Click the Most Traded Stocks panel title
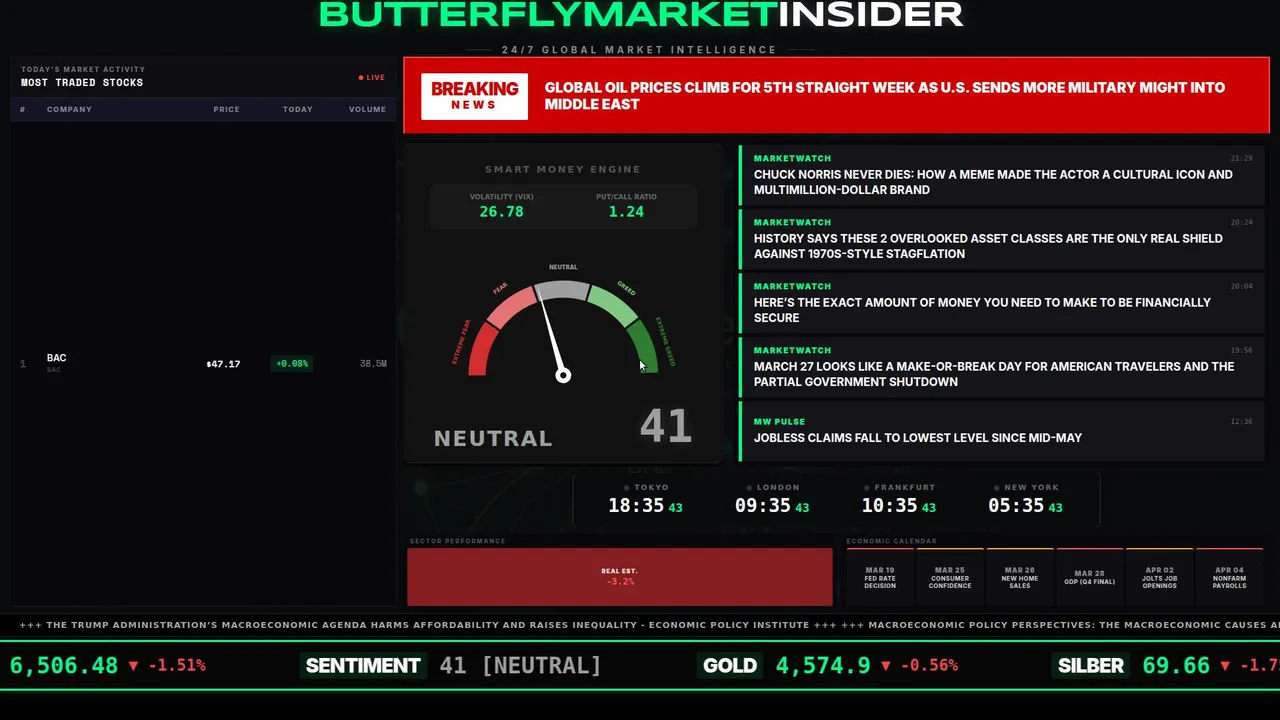The width and height of the screenshot is (1280, 720). (82, 83)
